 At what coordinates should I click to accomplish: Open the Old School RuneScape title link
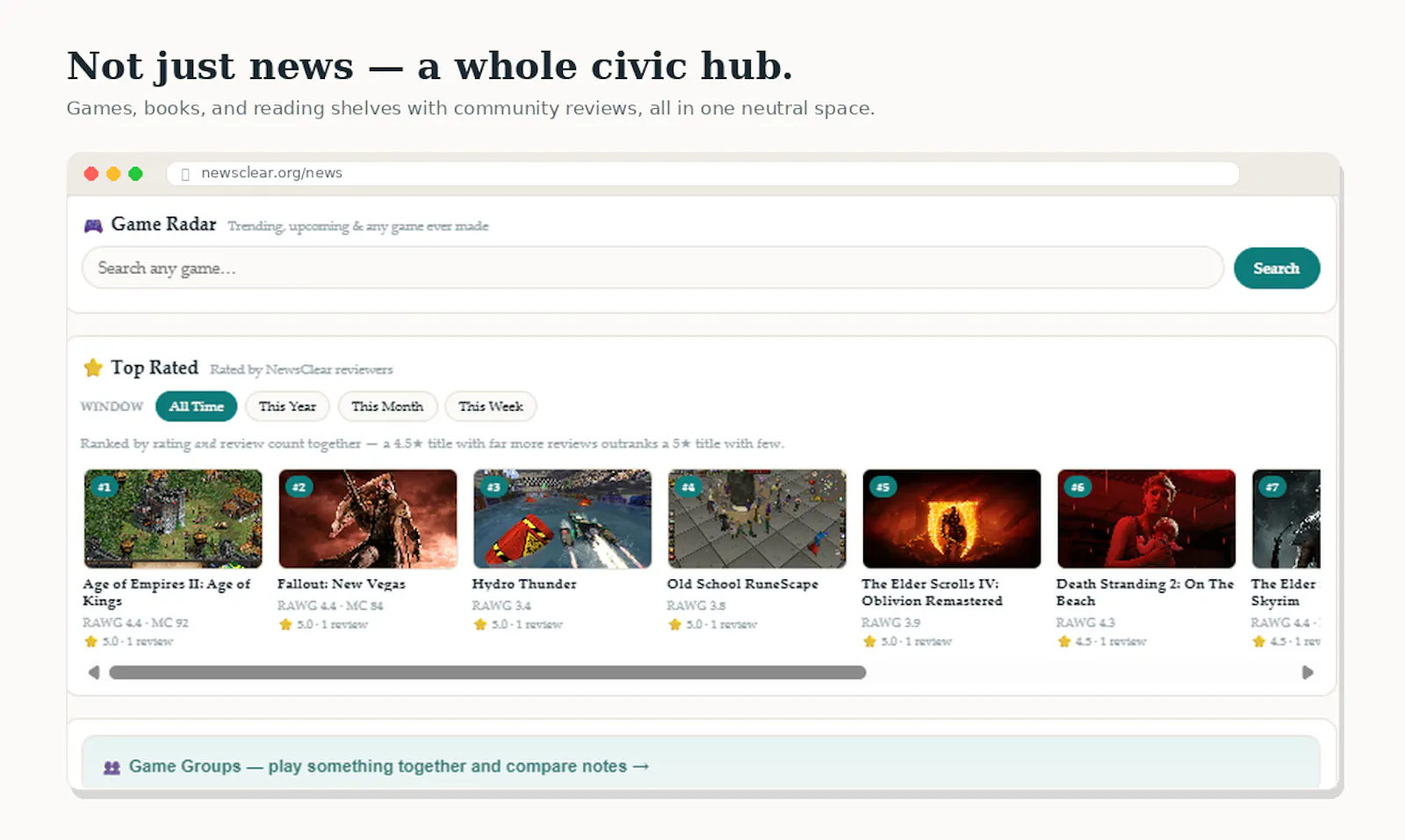click(743, 584)
